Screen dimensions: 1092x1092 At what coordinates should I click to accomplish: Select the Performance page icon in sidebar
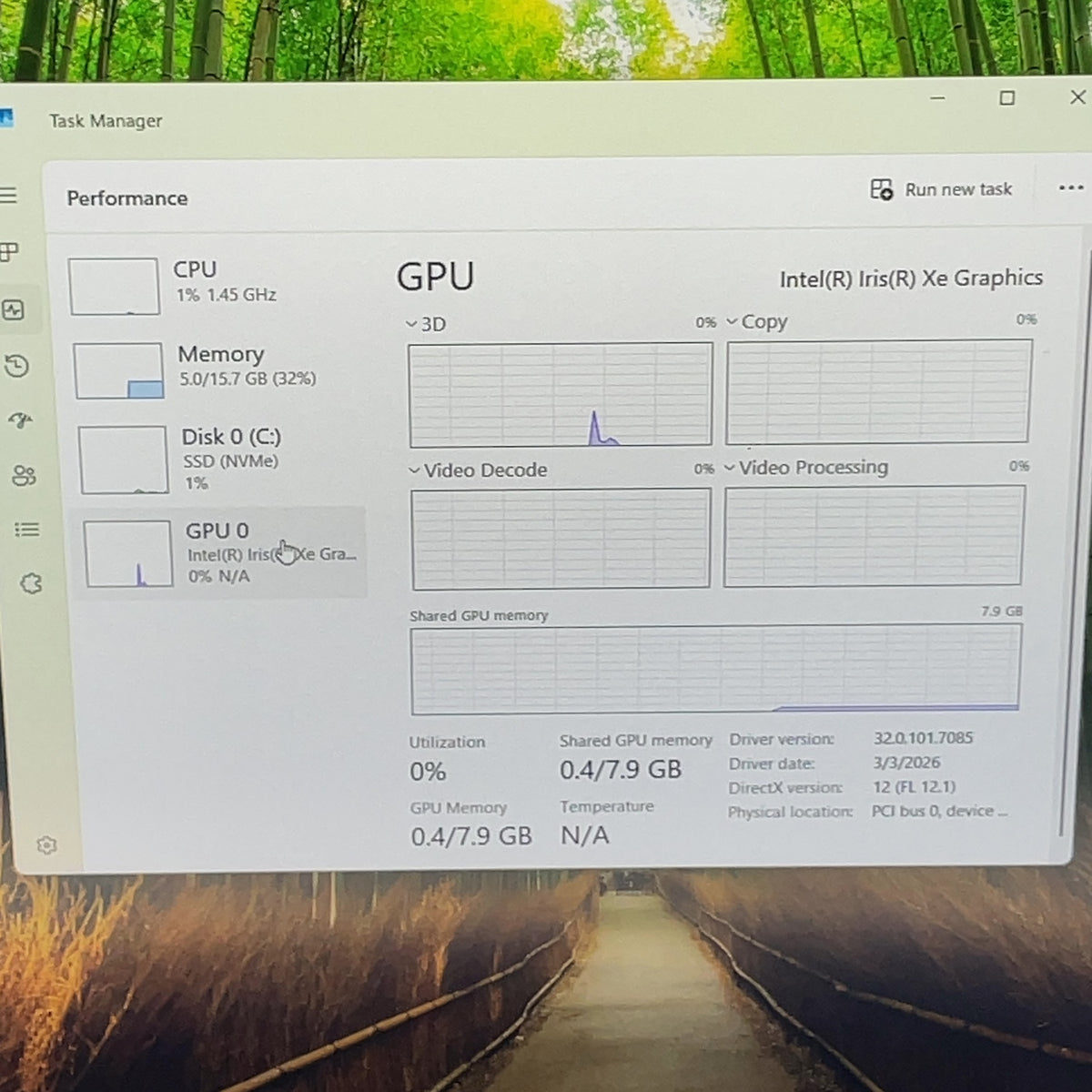point(13,310)
